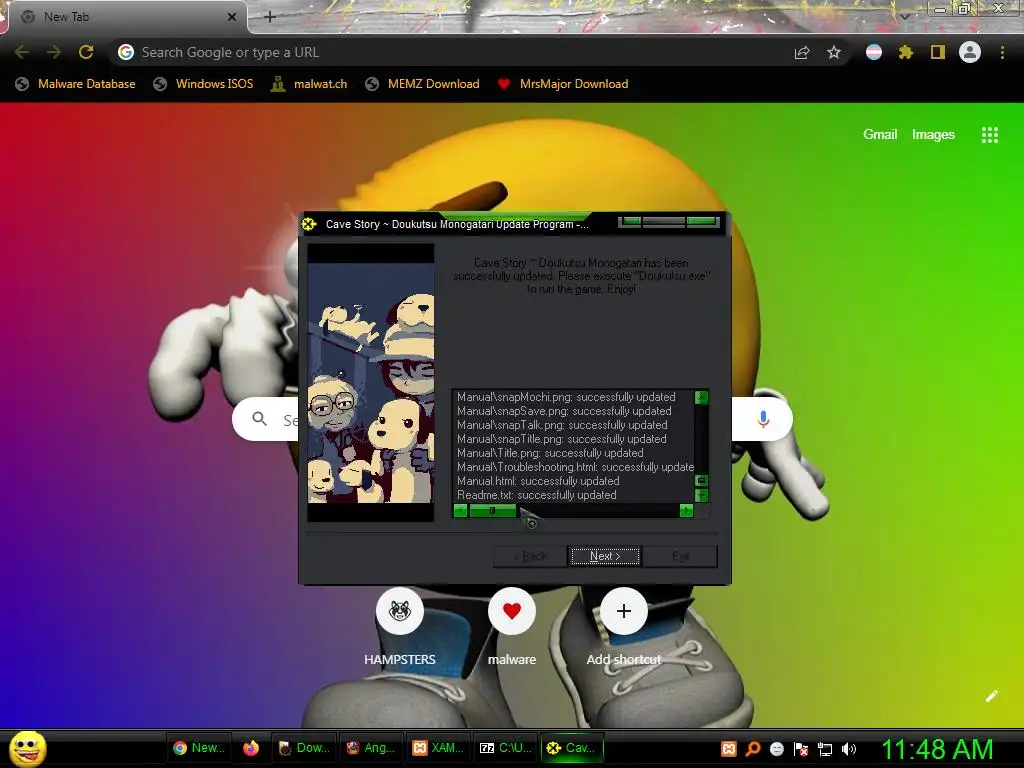Viewport: 1024px width, 768px height.
Task: Click the orange magnifier tray icon
Action: (x=752, y=749)
